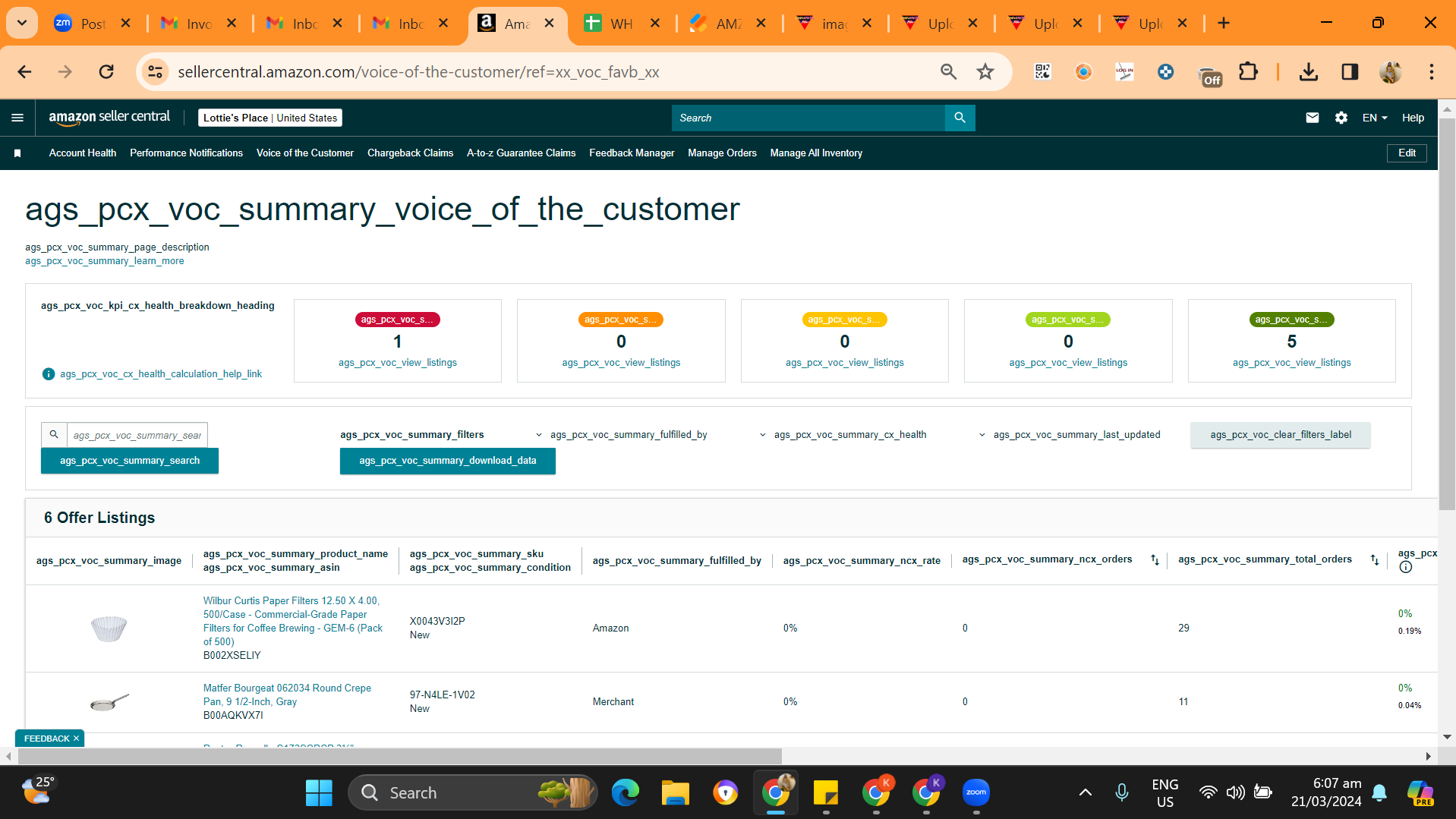Close the FEEDBACK tab with its X
1456x819 pixels.
pos(76,739)
